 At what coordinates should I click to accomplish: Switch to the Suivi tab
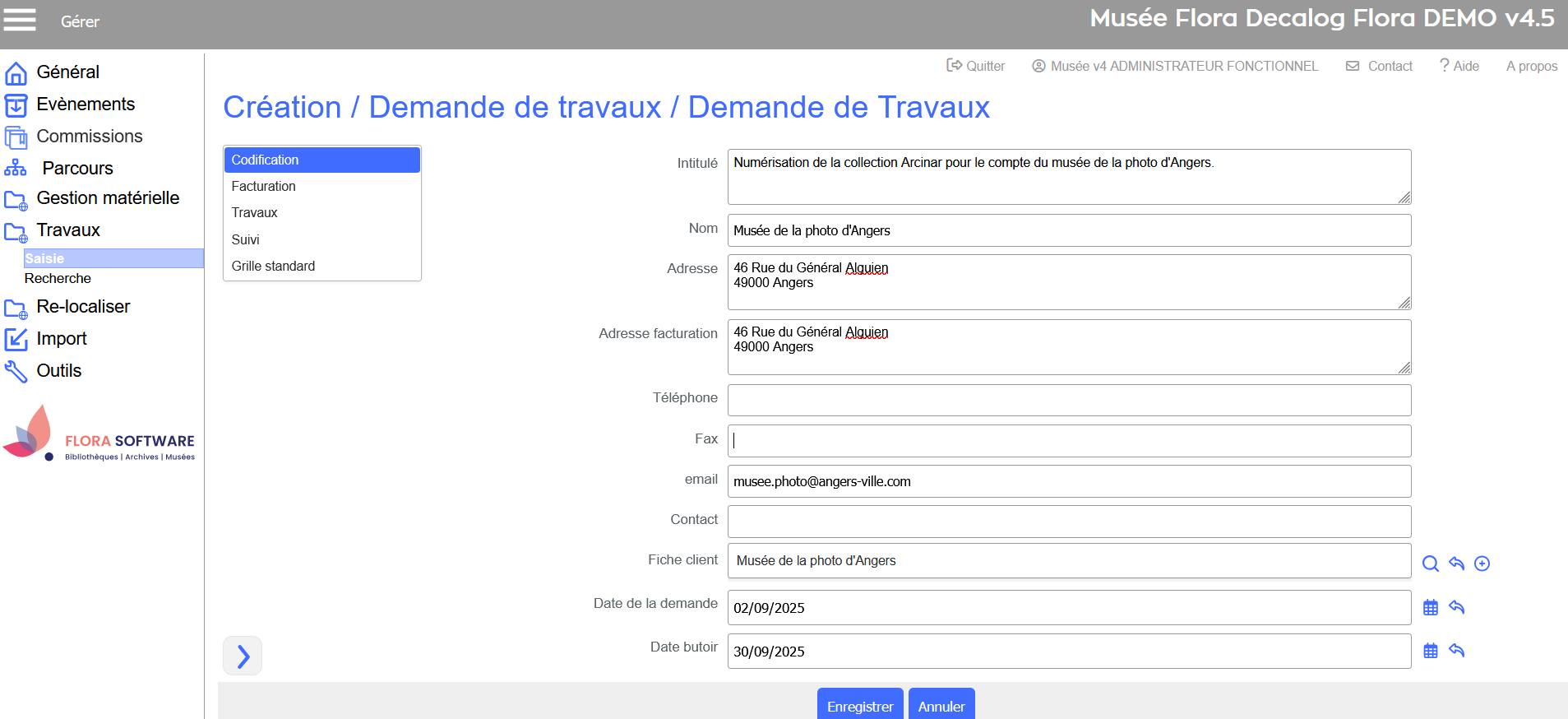coord(245,239)
